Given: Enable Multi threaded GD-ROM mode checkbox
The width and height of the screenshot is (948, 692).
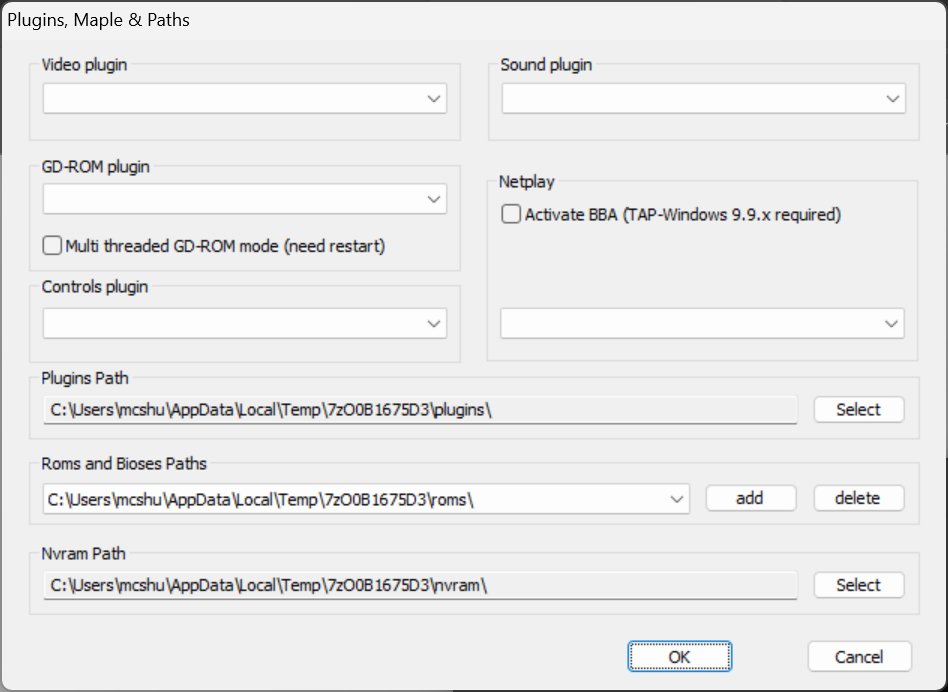Looking at the screenshot, I should tap(52, 246).
